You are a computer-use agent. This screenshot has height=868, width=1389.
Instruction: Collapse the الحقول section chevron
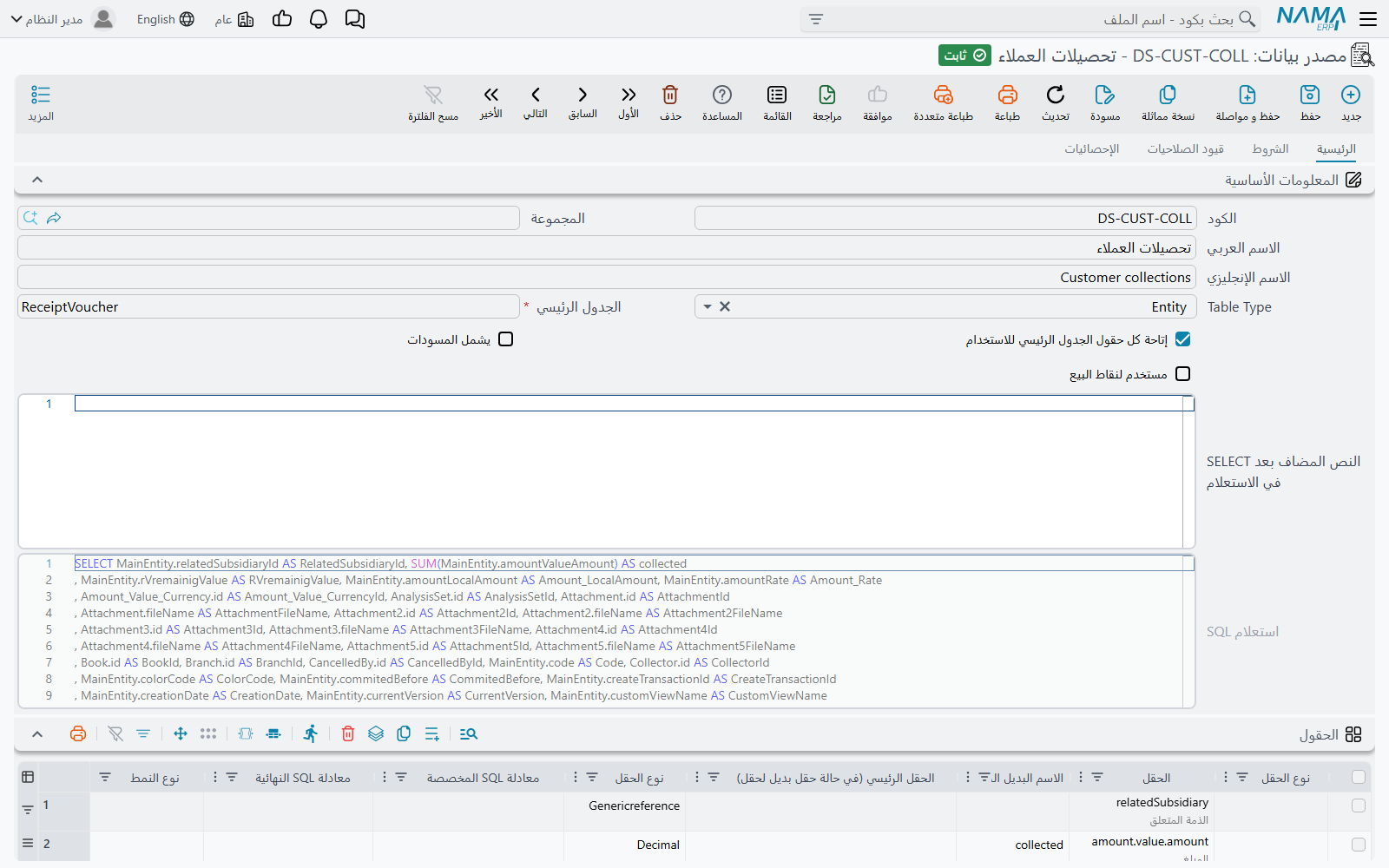click(x=37, y=734)
